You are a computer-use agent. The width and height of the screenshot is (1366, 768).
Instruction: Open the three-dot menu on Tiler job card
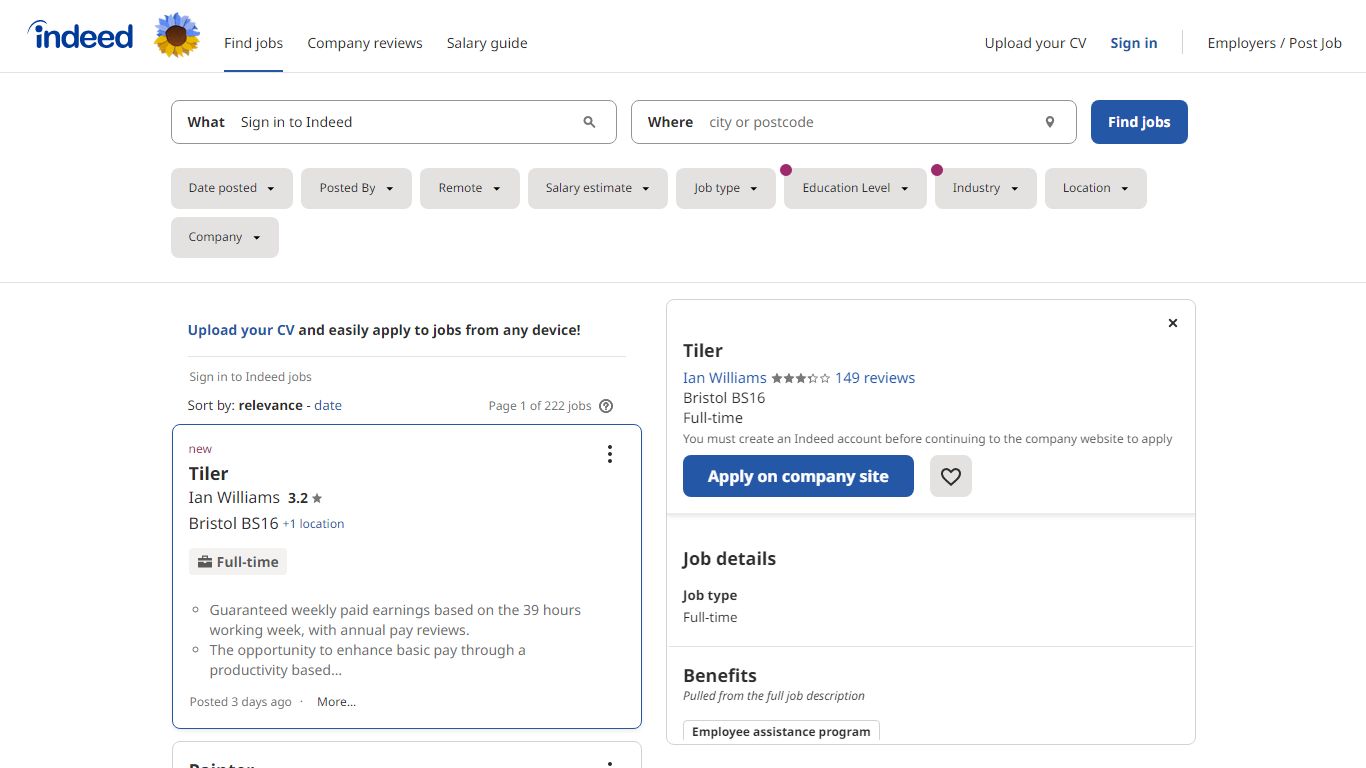point(609,454)
